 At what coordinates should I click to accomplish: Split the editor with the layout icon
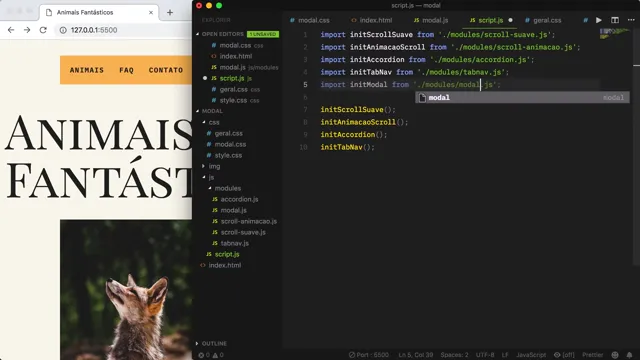[615, 20]
